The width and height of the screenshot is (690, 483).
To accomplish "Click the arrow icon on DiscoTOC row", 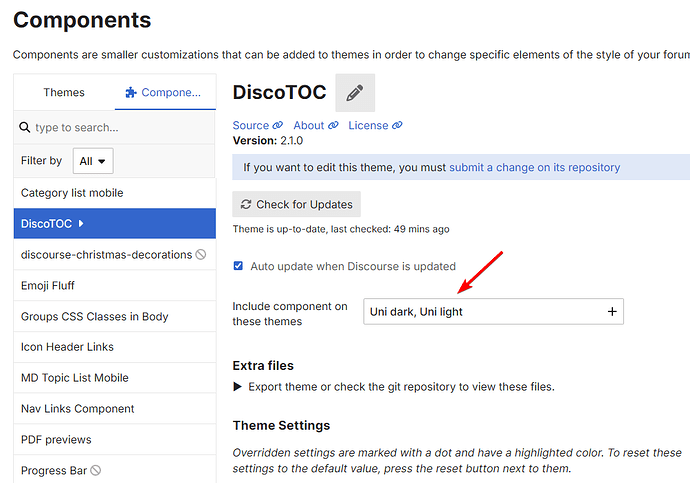I will (81, 223).
